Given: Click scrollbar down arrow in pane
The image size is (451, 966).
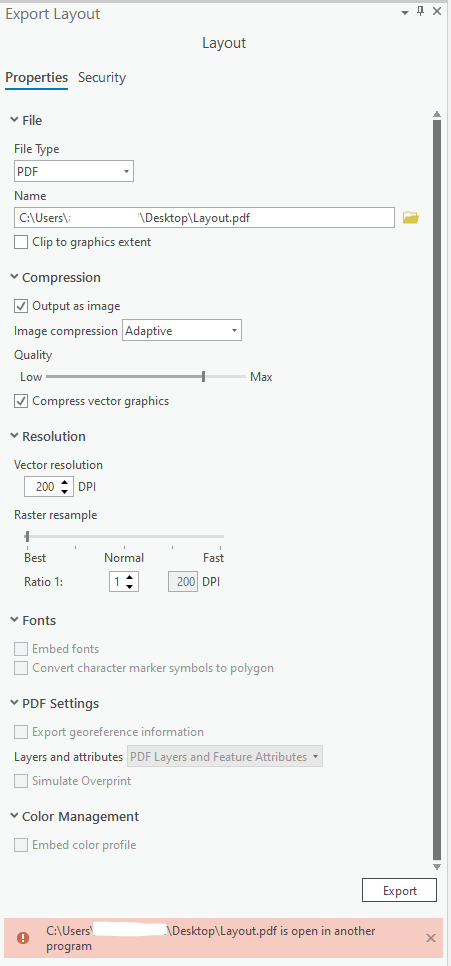Looking at the screenshot, I should tap(437, 866).
